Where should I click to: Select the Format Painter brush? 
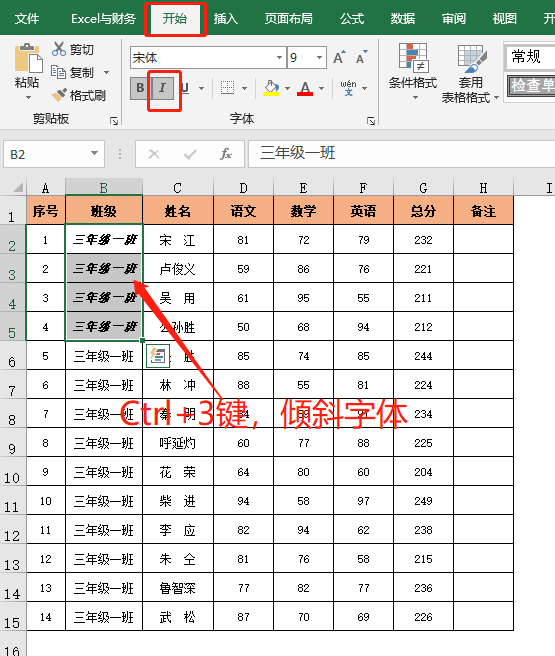[x=59, y=95]
